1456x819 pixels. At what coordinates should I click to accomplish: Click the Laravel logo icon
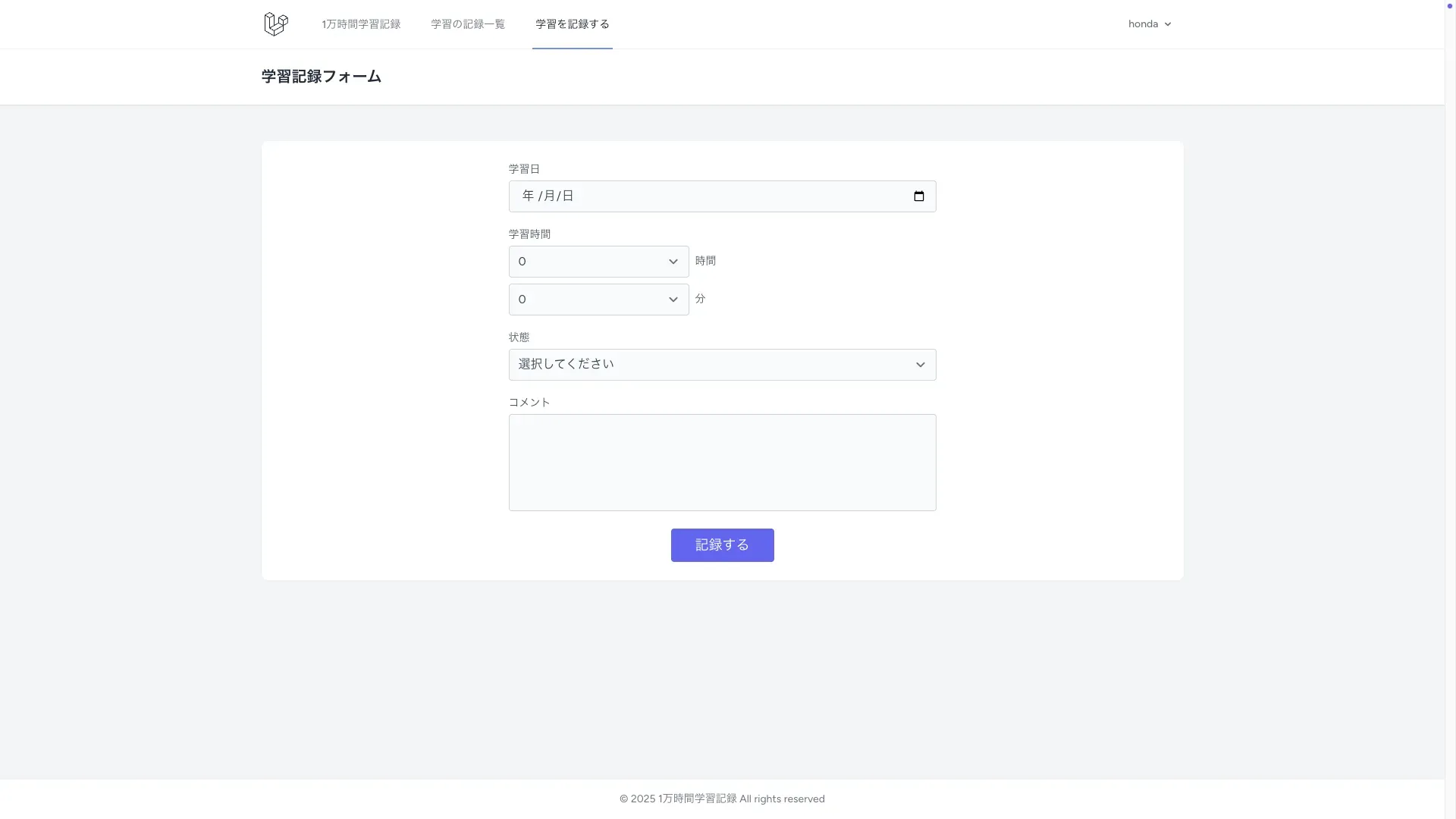click(276, 24)
